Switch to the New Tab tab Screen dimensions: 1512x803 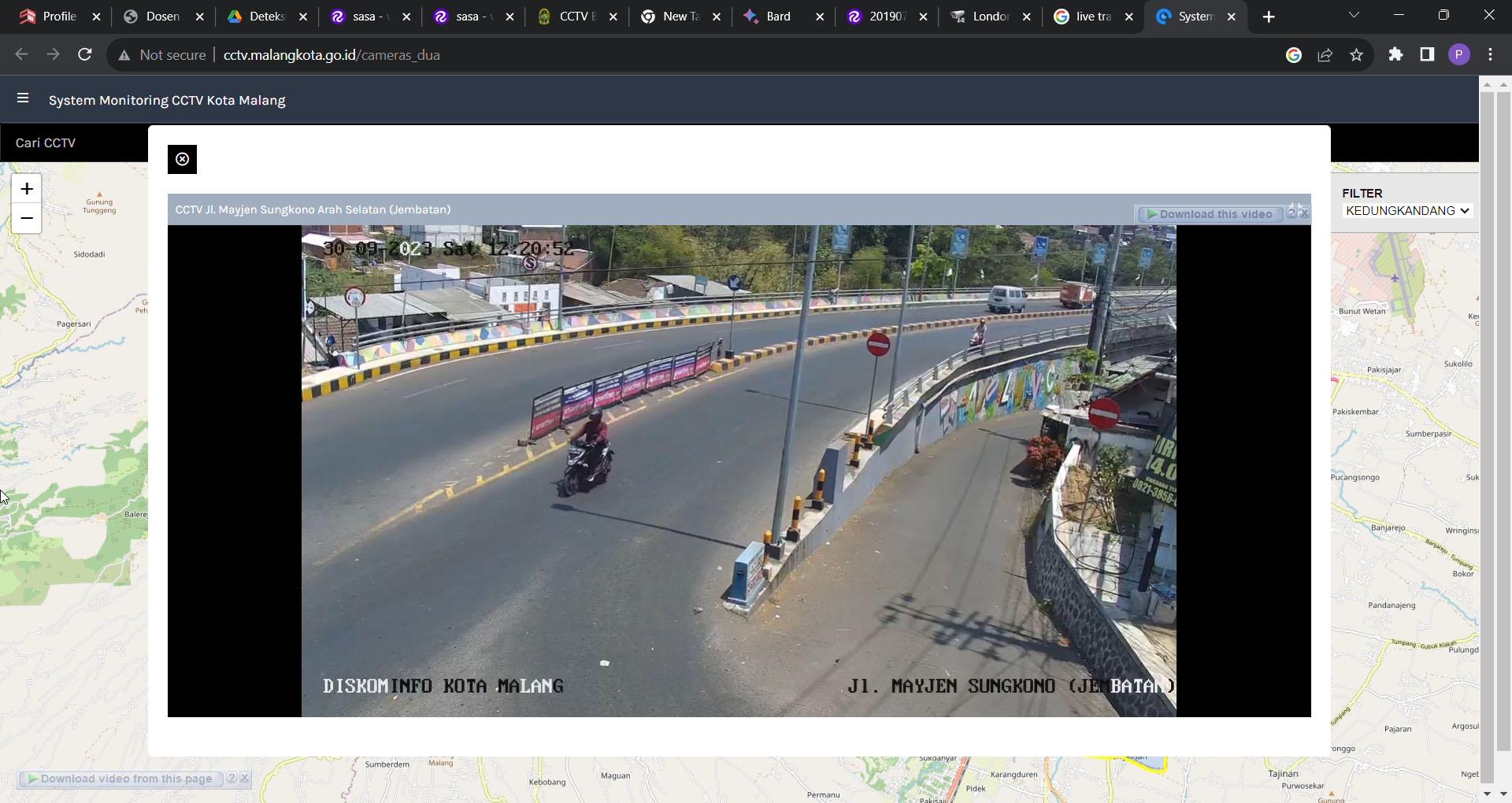680,17
